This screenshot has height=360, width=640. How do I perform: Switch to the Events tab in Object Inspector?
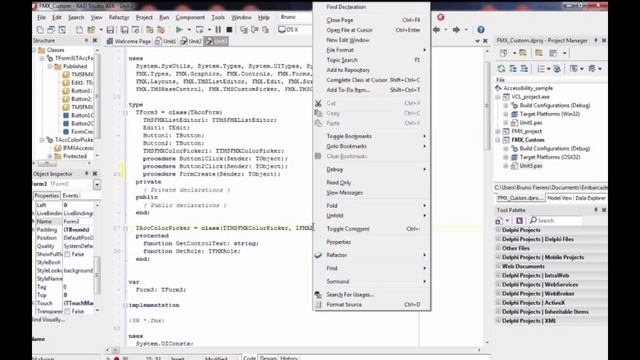(71, 196)
